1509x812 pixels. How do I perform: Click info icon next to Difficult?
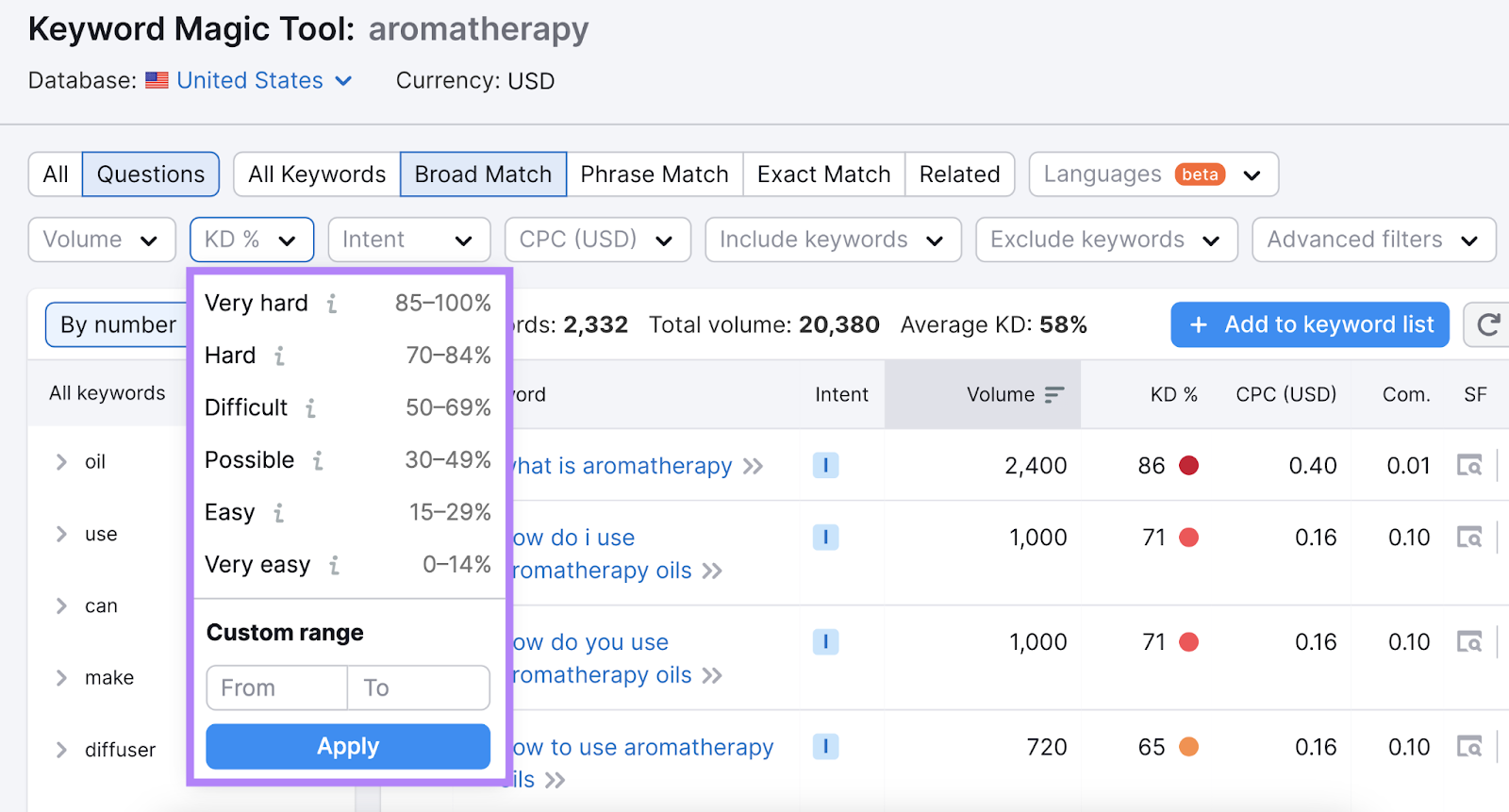(310, 408)
